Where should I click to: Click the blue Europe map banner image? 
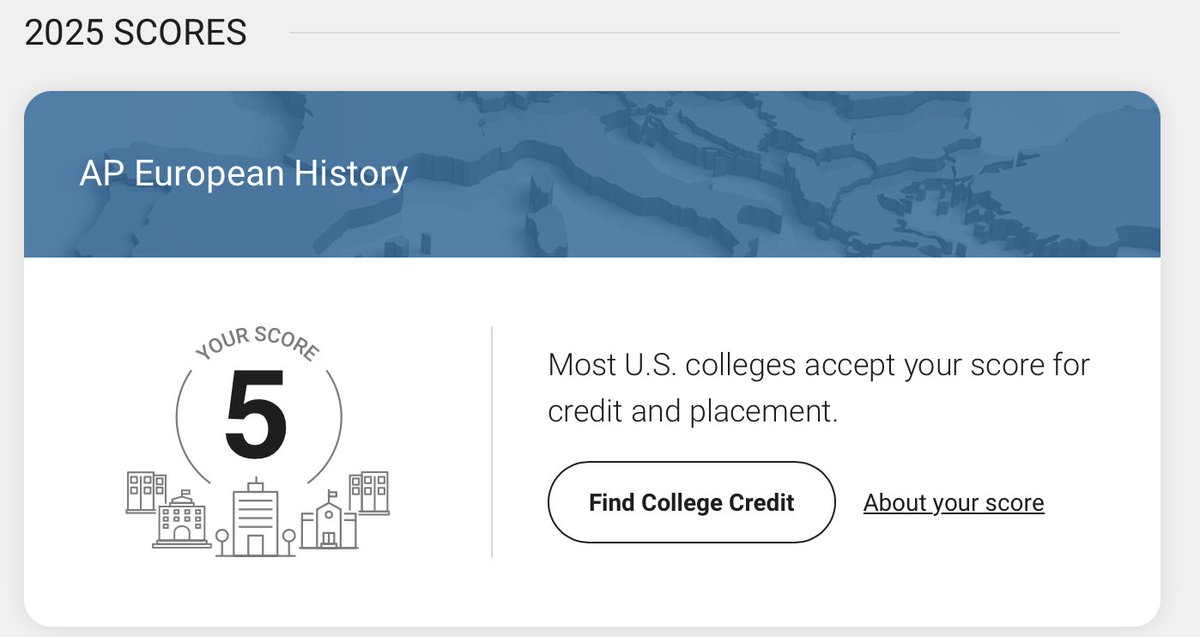pyautogui.click(x=592, y=174)
